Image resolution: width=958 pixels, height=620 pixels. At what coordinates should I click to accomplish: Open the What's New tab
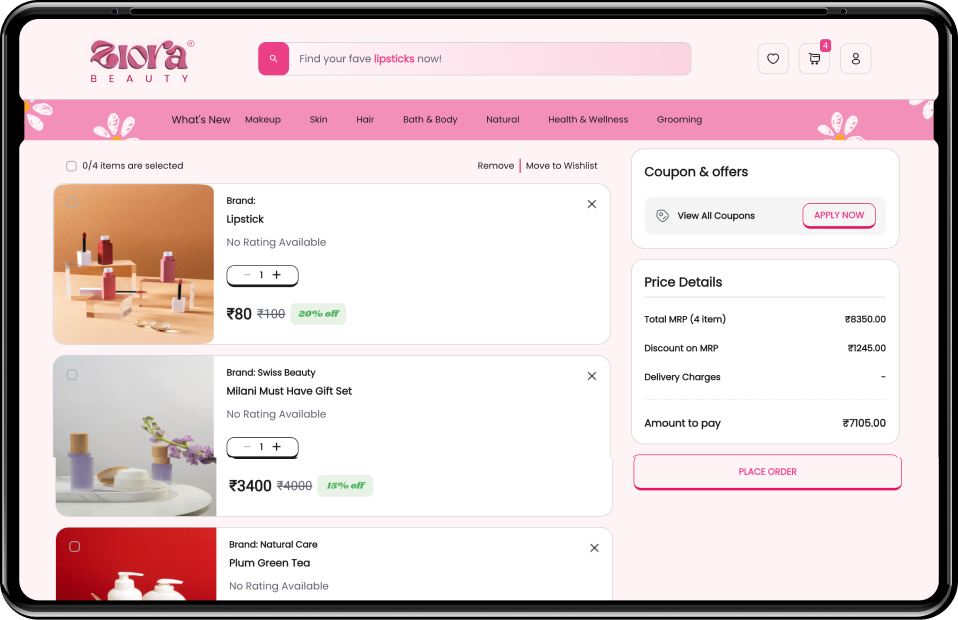200,119
